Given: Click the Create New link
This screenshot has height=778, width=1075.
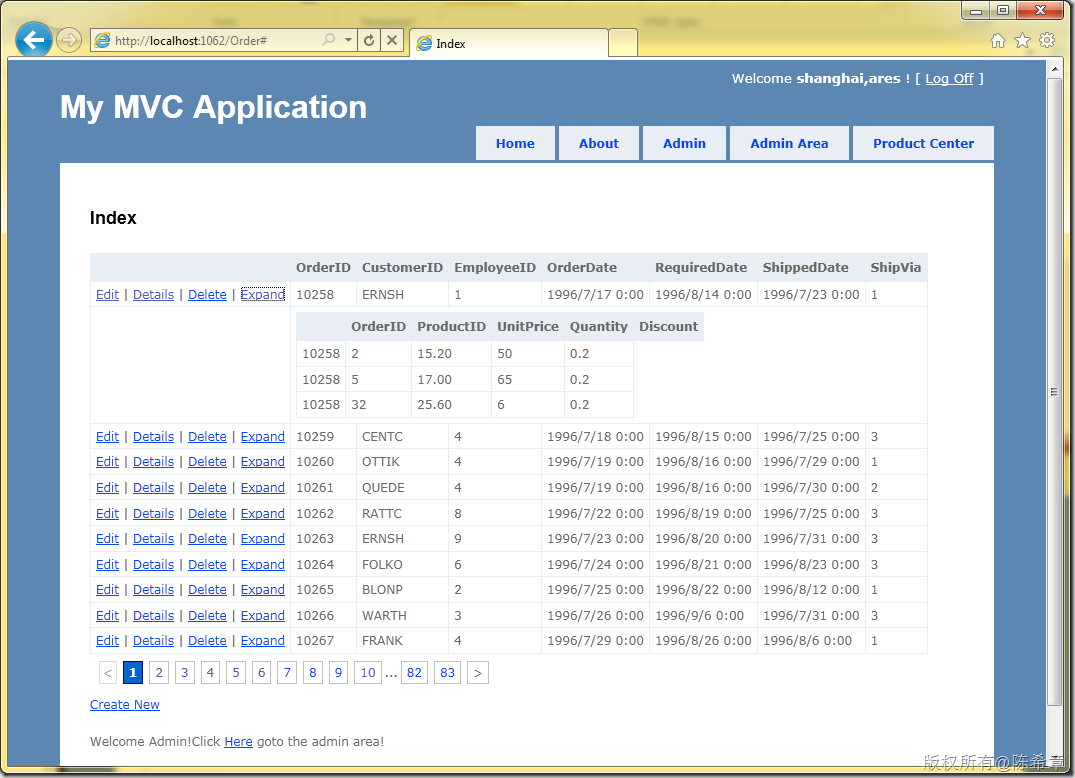Looking at the screenshot, I should pos(125,705).
